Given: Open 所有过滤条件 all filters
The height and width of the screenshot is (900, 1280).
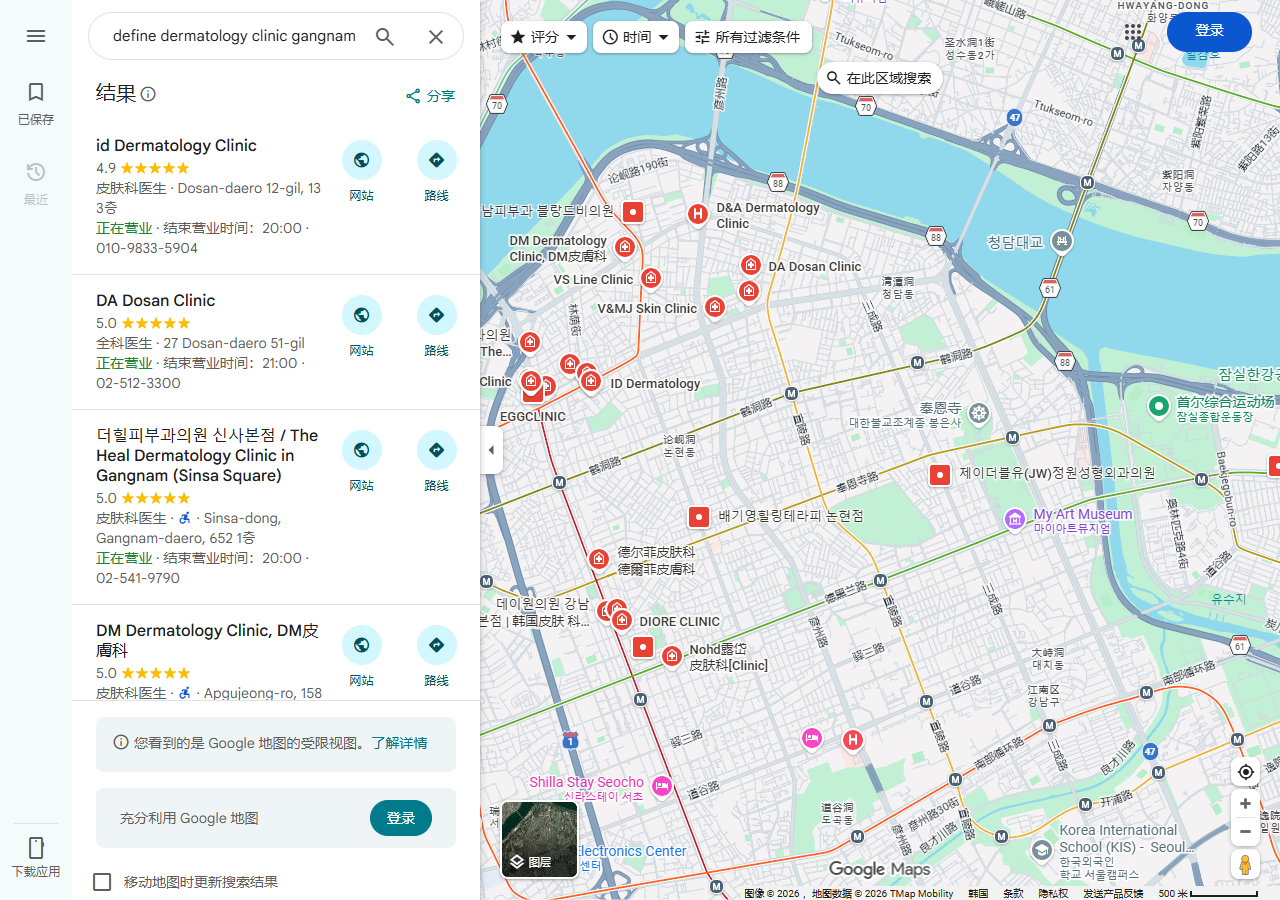Looking at the screenshot, I should (x=748, y=37).
